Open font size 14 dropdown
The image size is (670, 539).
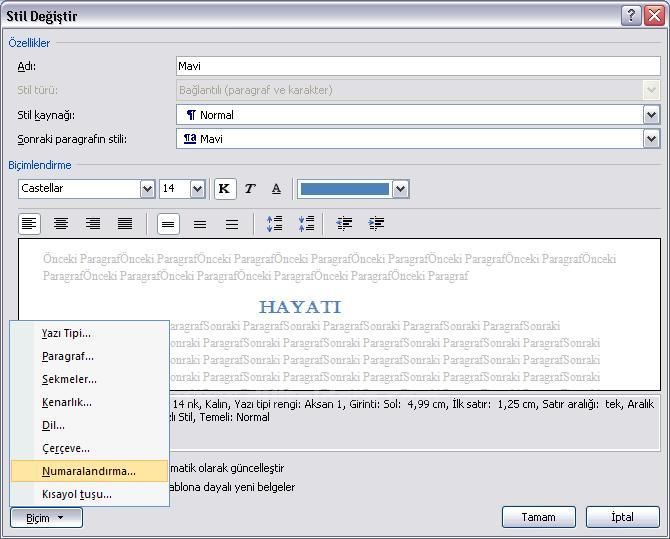click(x=197, y=189)
